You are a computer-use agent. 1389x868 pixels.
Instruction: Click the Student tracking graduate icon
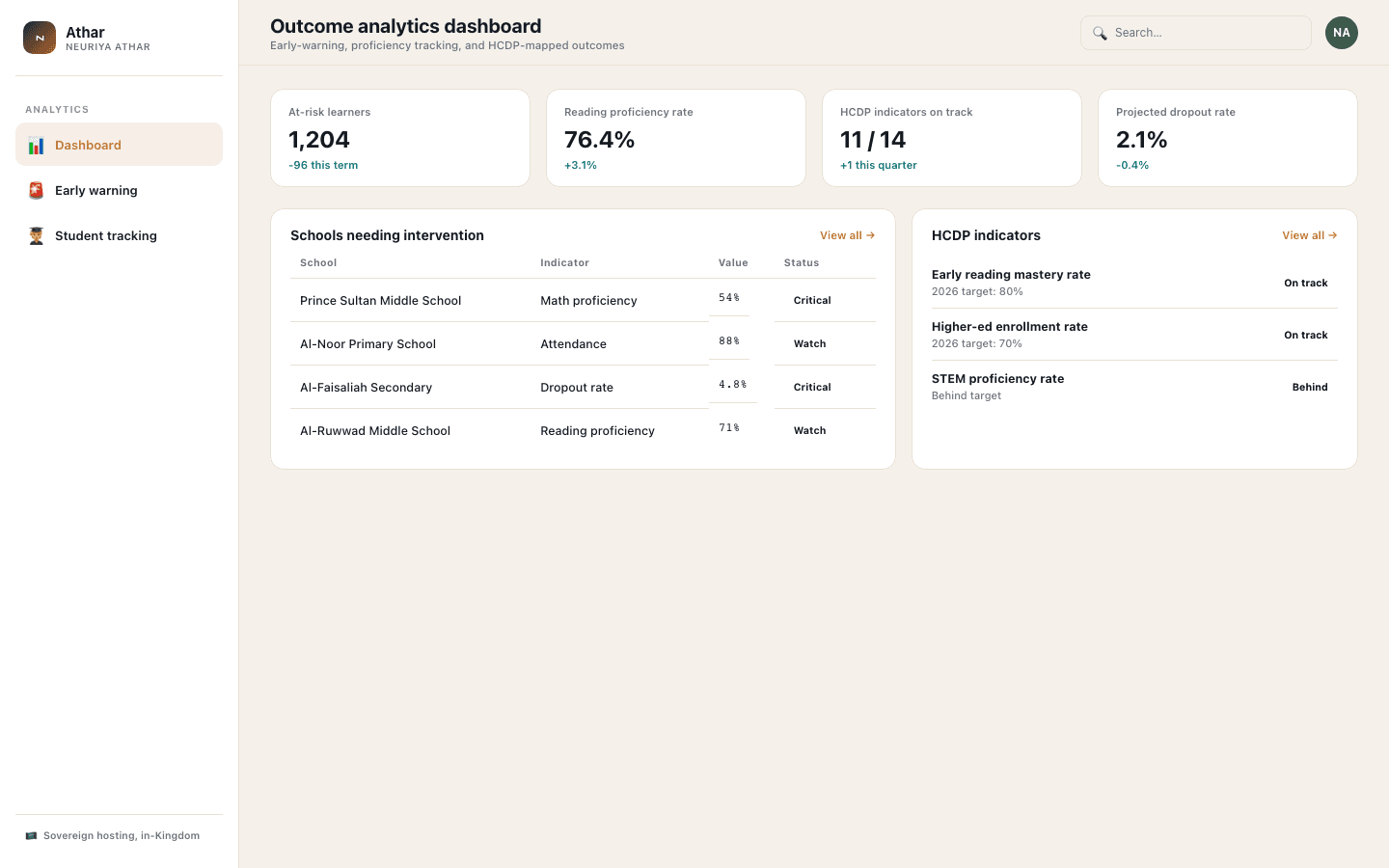point(36,236)
